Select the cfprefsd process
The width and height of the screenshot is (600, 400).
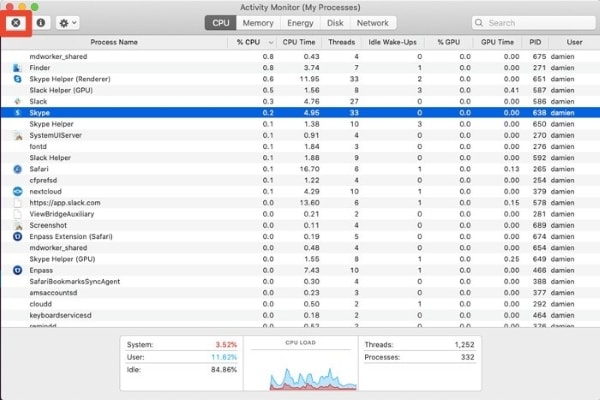[300, 180]
